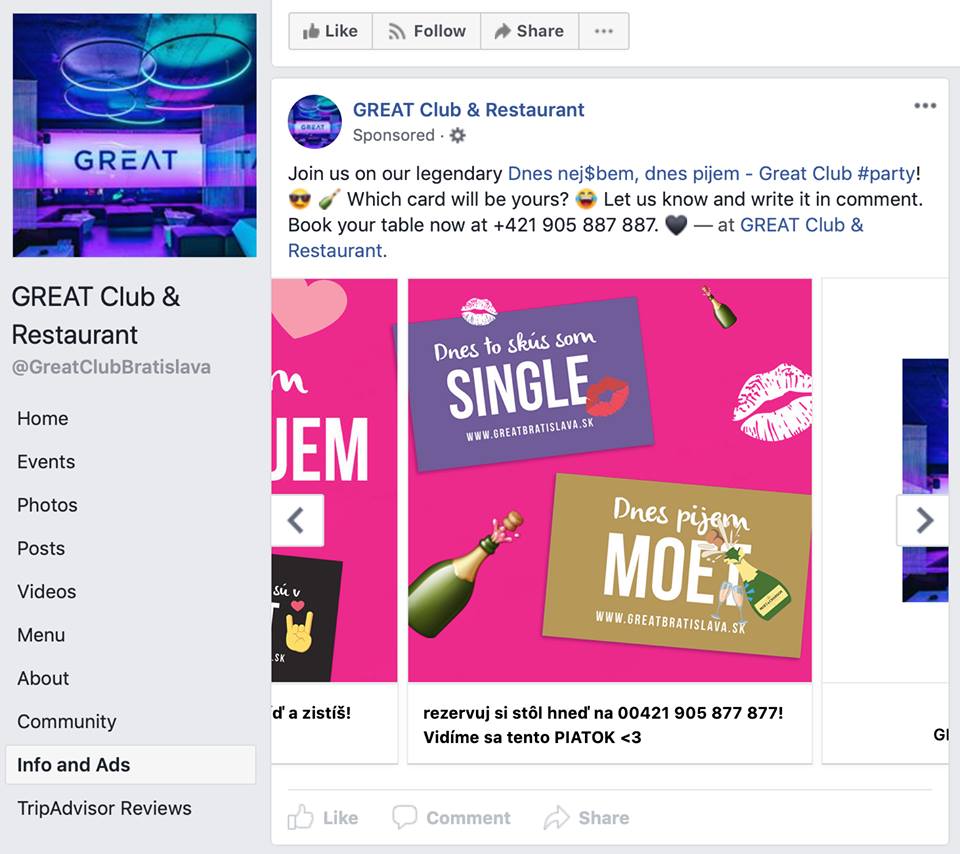The height and width of the screenshot is (854, 960).
Task: Follow the page via Follow button
Action: pyautogui.click(x=427, y=31)
